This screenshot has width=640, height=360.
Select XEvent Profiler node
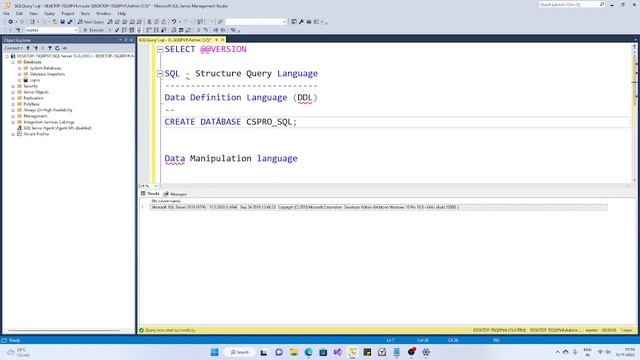[x=36, y=134]
